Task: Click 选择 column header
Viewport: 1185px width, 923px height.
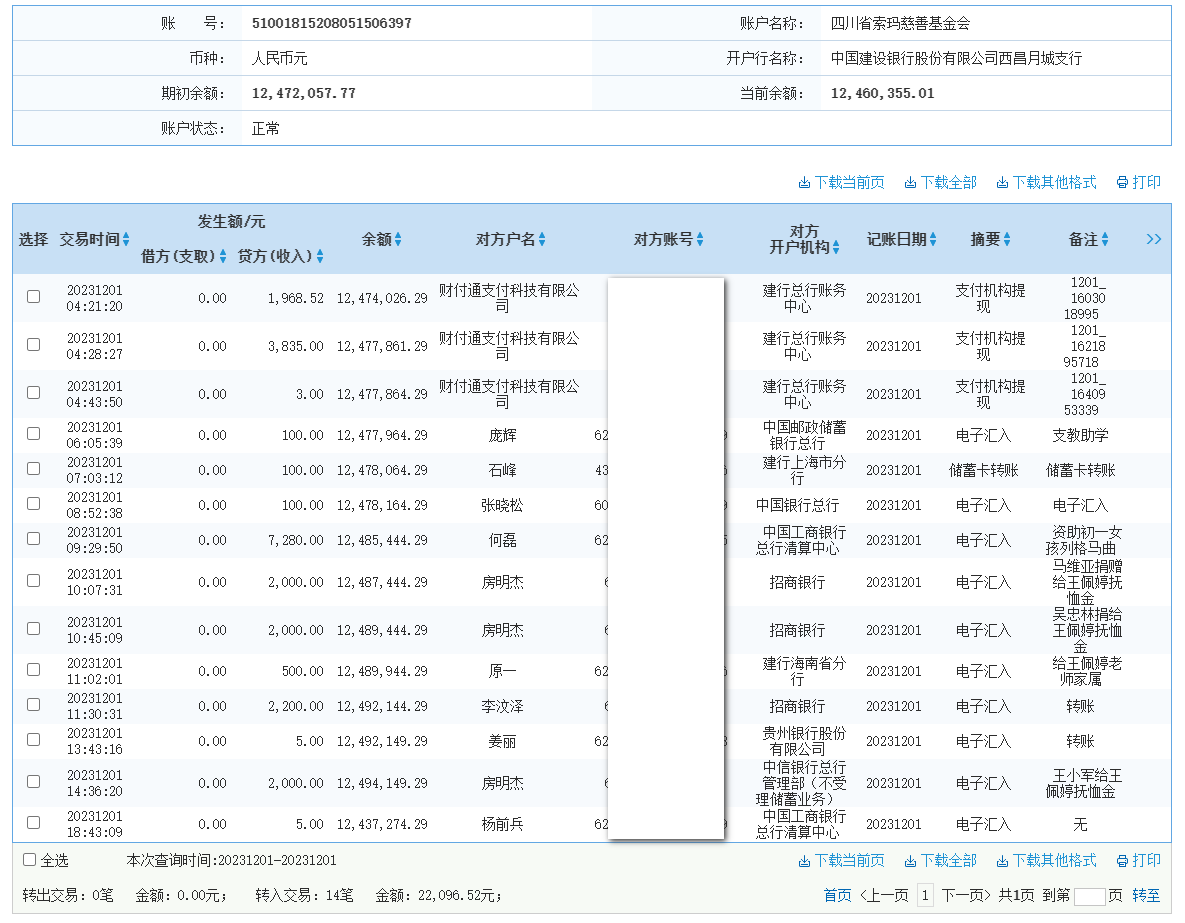Action: coord(33,240)
